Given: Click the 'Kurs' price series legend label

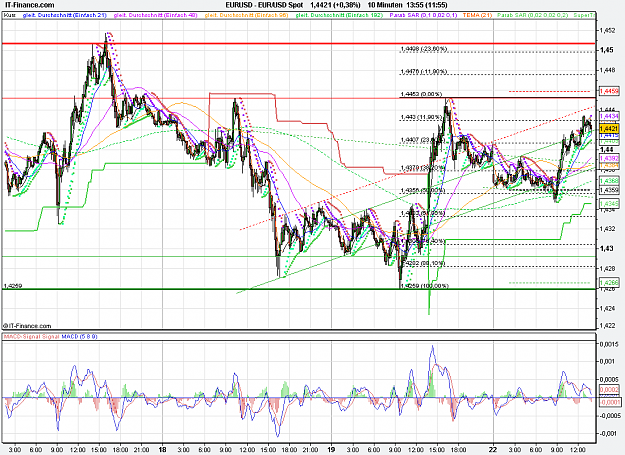Looking at the screenshot, I should [x=10, y=15].
